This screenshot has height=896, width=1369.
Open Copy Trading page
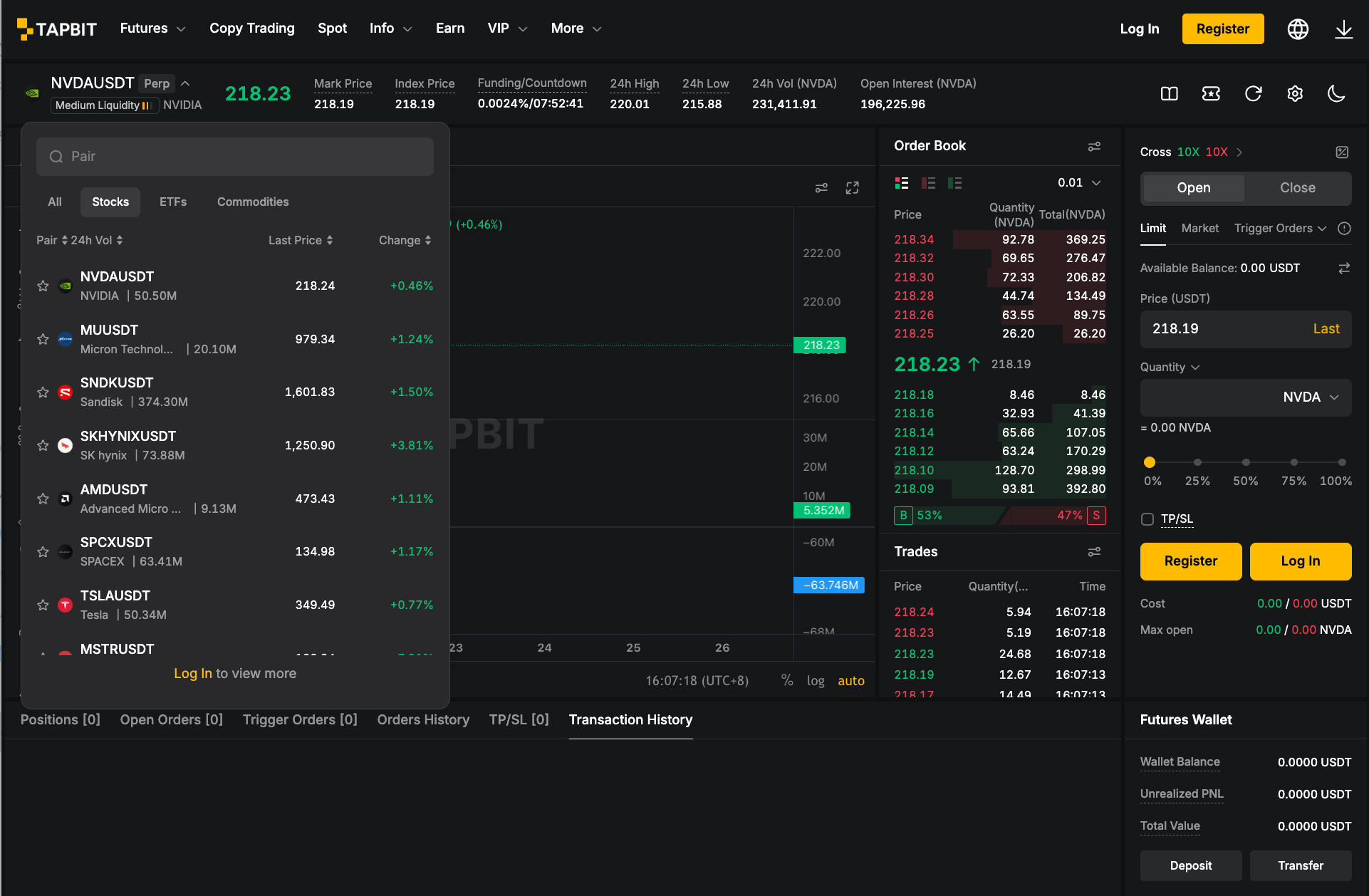coord(252,28)
